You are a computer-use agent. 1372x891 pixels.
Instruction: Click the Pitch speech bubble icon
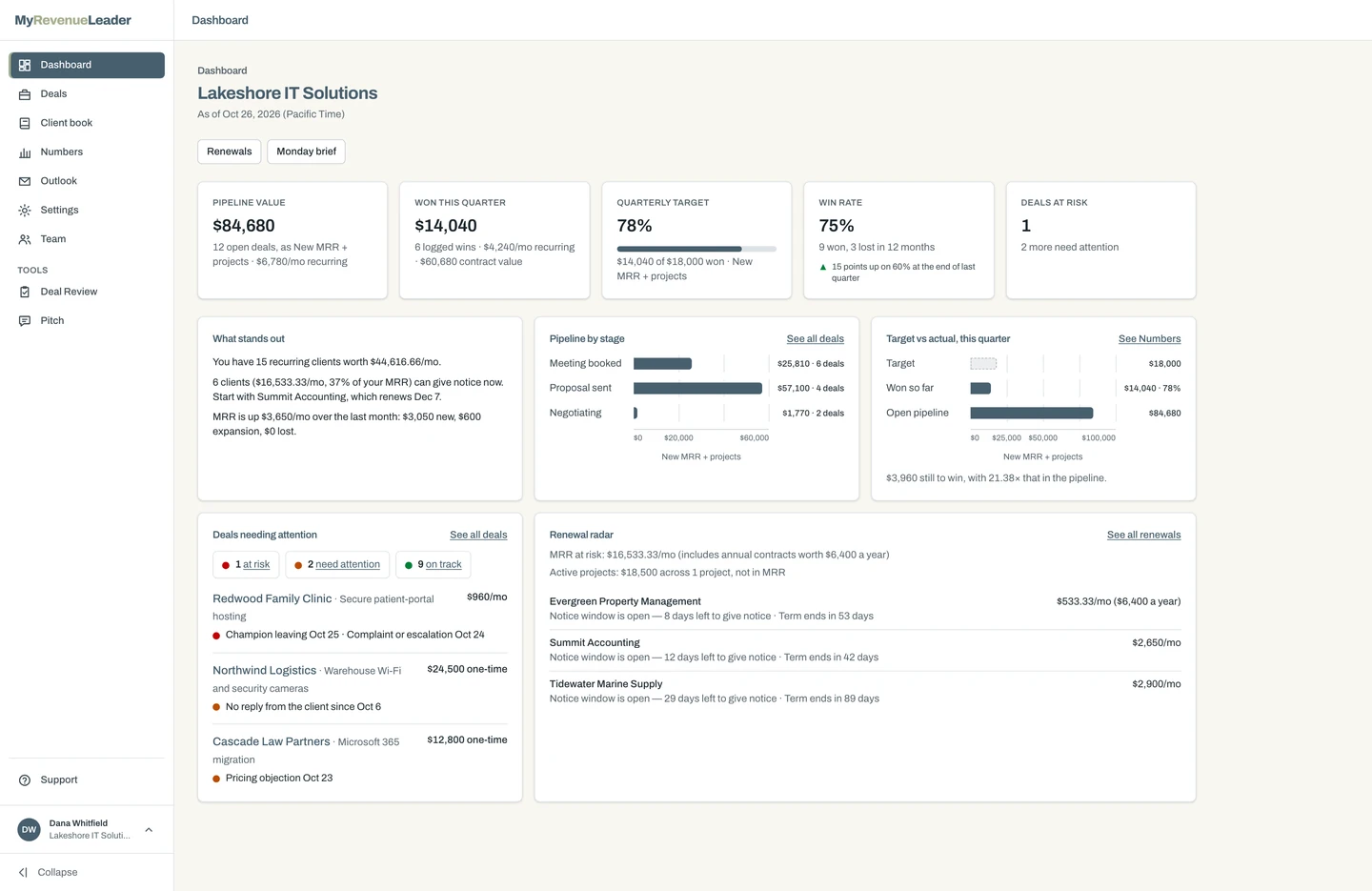[x=25, y=321]
